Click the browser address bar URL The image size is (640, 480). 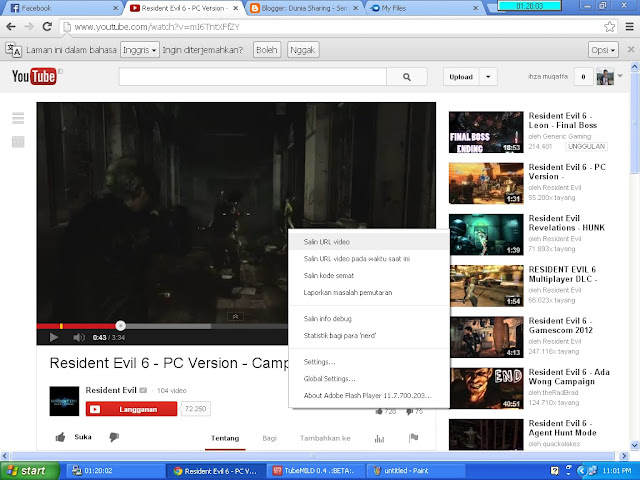point(157,27)
